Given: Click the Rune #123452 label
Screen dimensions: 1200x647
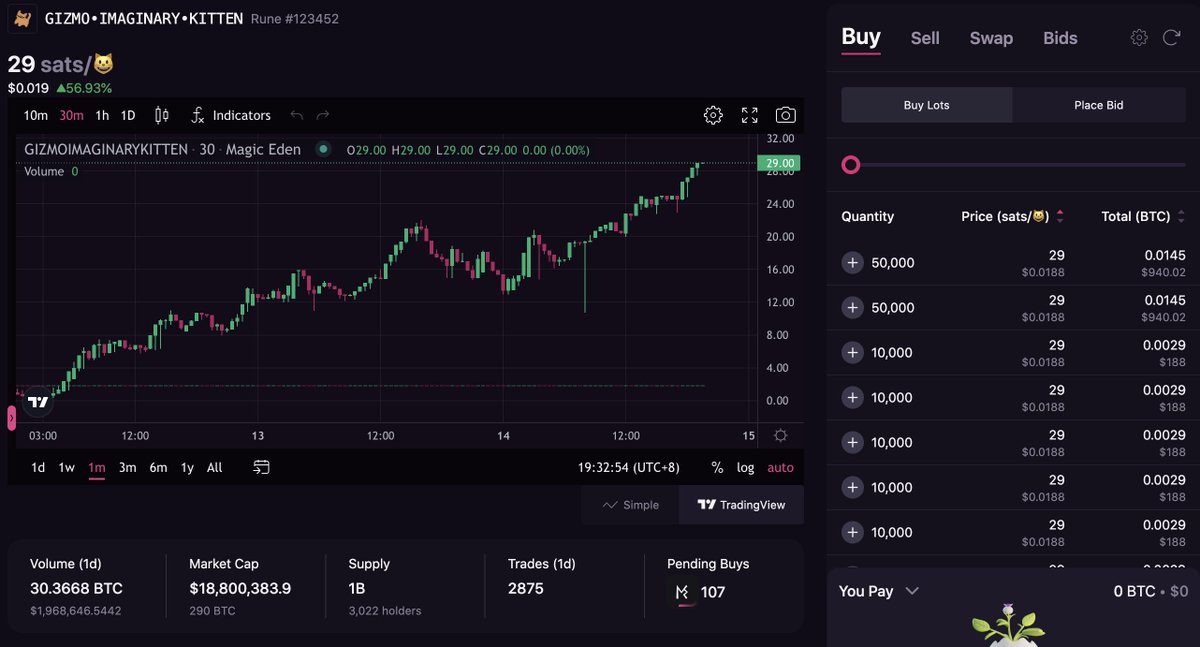Looking at the screenshot, I should tap(294, 18).
